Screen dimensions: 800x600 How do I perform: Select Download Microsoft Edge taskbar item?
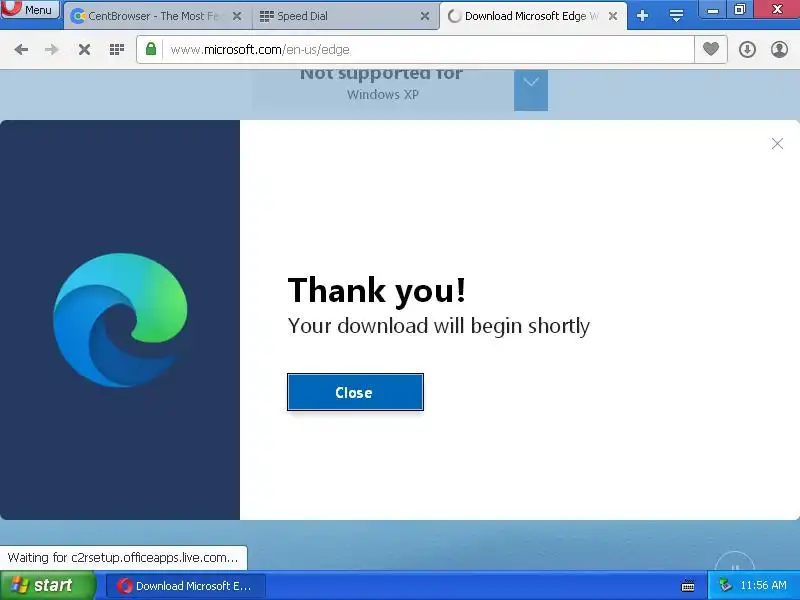click(x=185, y=586)
